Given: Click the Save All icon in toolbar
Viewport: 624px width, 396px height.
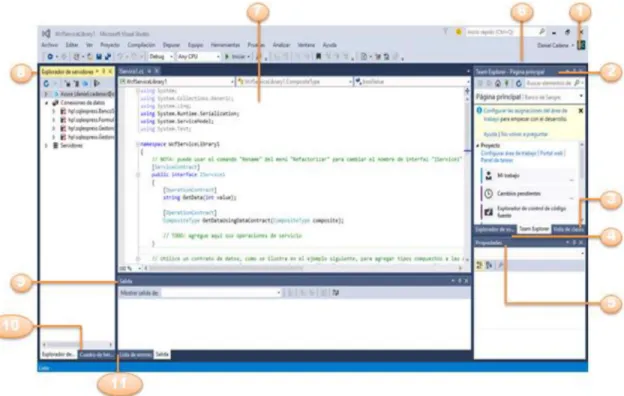Looking at the screenshot, I should tap(107, 57).
